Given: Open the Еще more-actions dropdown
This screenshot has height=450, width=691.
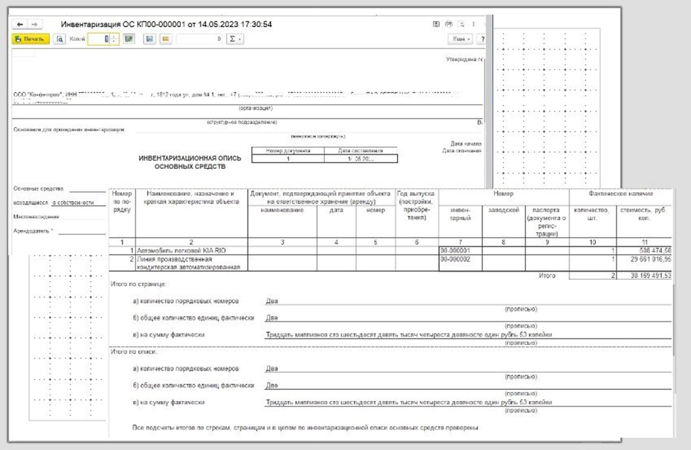Looking at the screenshot, I should point(461,39).
